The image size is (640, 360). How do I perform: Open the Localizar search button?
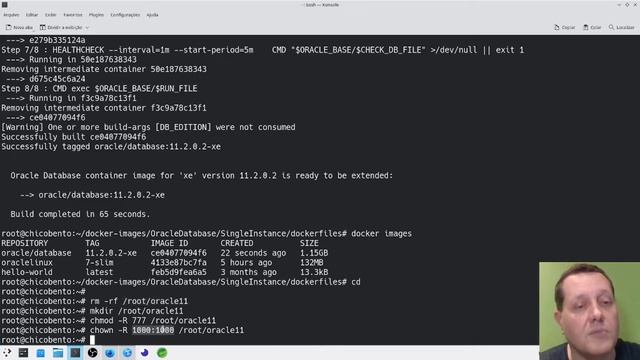click(622, 27)
